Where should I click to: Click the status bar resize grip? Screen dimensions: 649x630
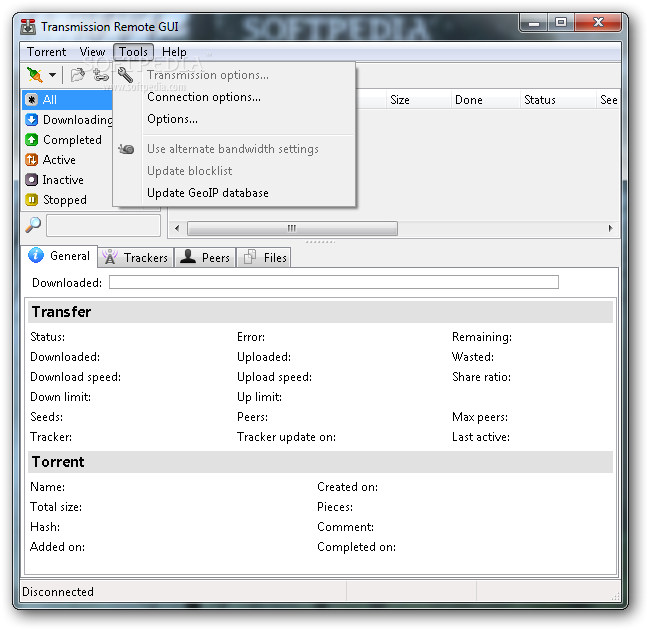[615, 596]
